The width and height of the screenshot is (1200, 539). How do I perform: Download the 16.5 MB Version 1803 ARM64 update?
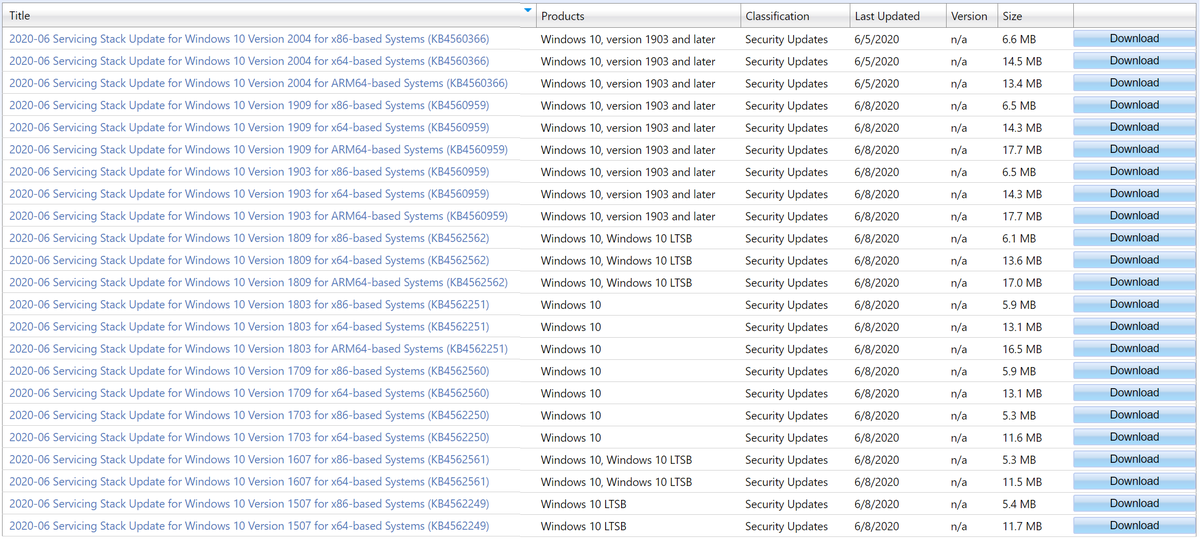tap(1134, 349)
